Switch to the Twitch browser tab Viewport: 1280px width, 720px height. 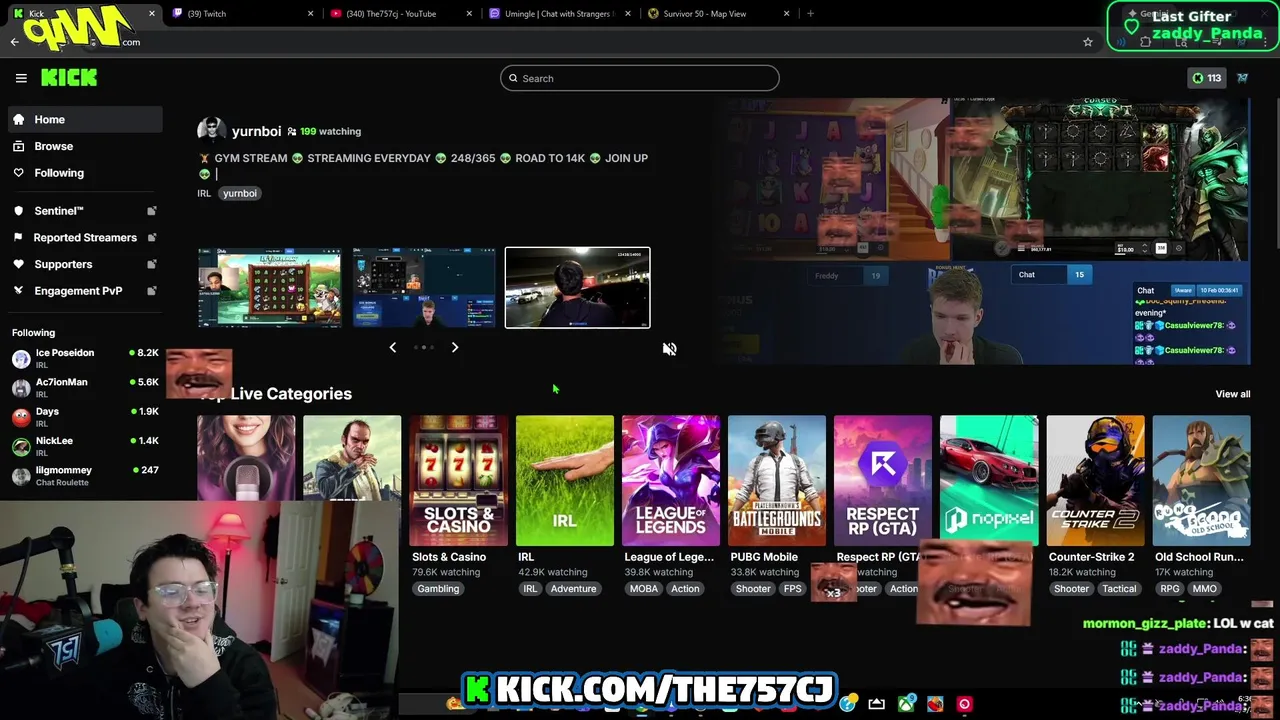pyautogui.click(x=242, y=14)
